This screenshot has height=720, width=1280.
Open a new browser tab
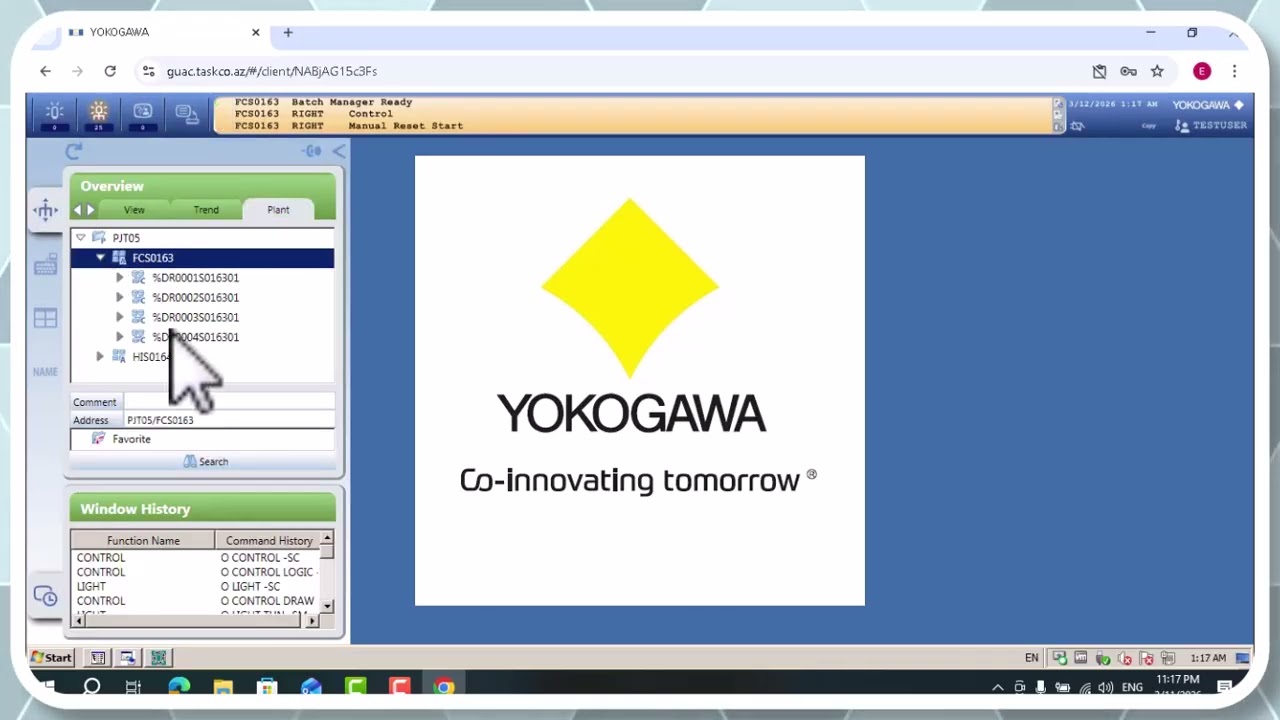click(288, 32)
